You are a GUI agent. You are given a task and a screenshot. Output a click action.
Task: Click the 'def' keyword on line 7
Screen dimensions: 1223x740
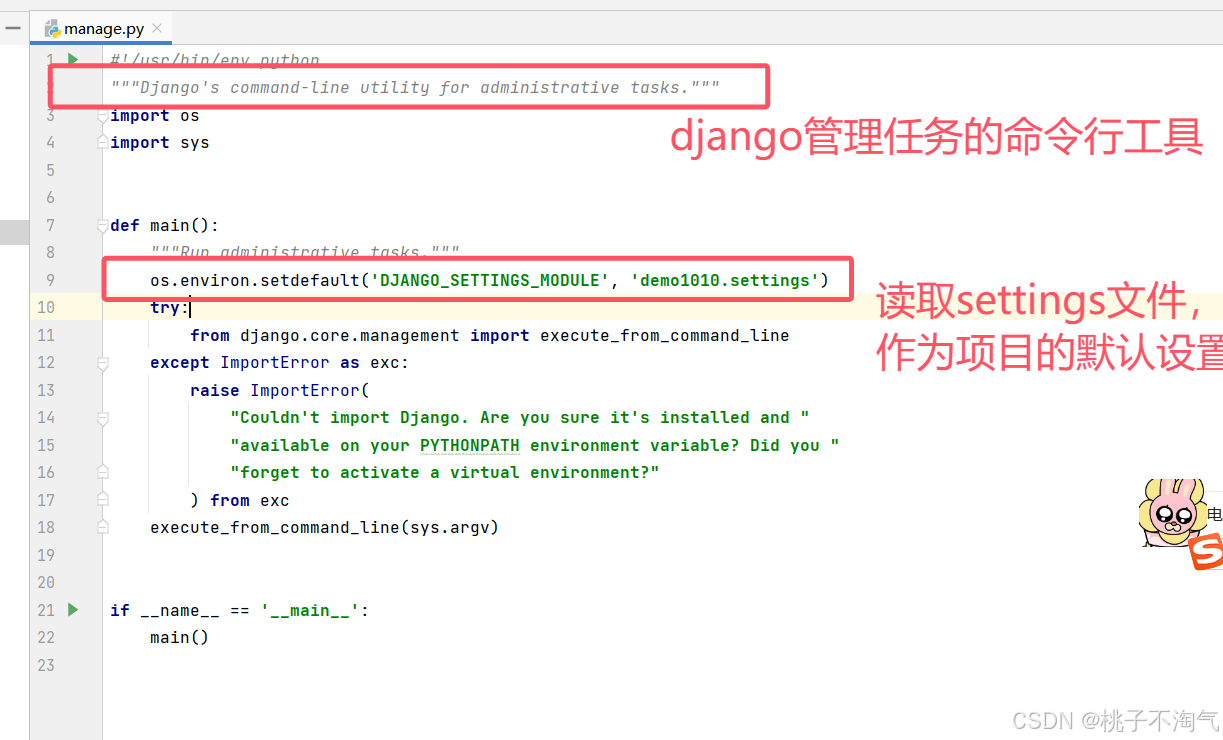tap(125, 225)
